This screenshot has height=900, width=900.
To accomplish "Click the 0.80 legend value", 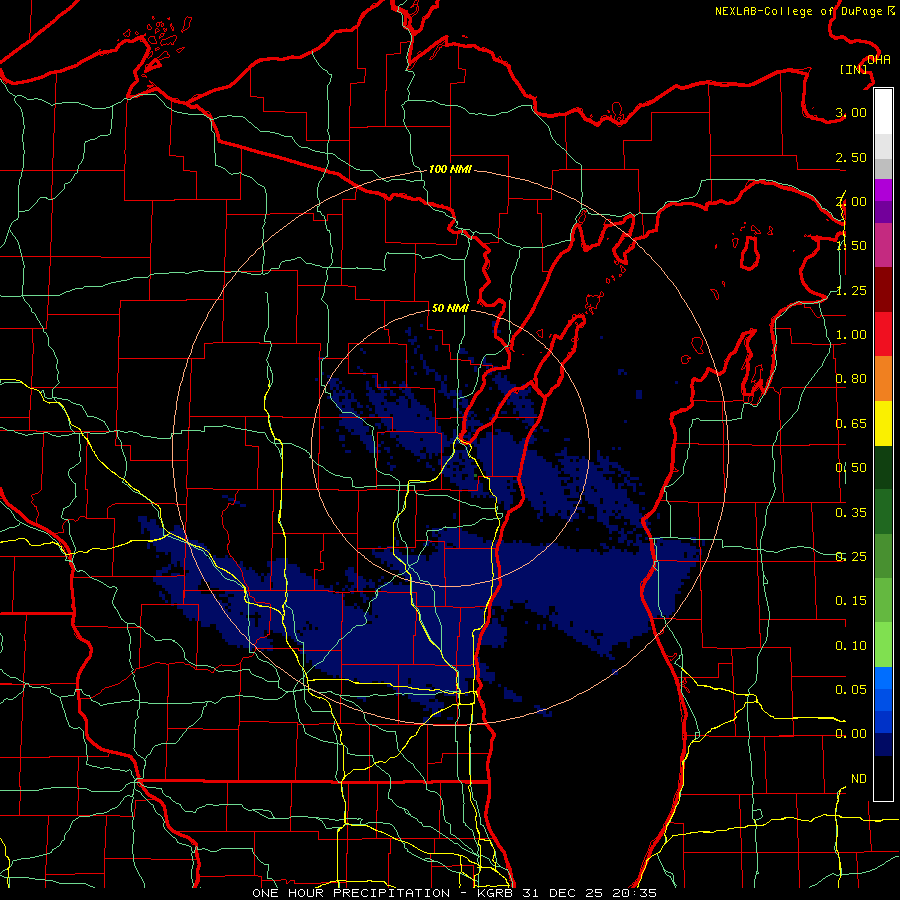I will tap(851, 379).
